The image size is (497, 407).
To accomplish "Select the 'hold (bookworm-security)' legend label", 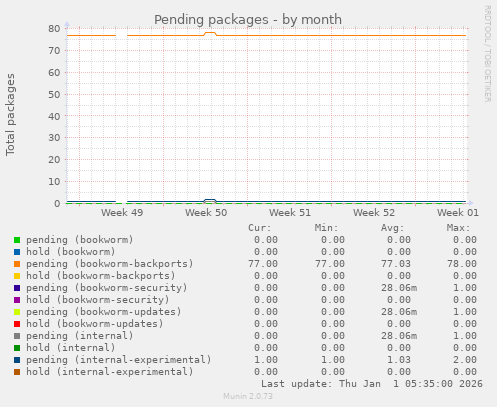I will 98,300.
